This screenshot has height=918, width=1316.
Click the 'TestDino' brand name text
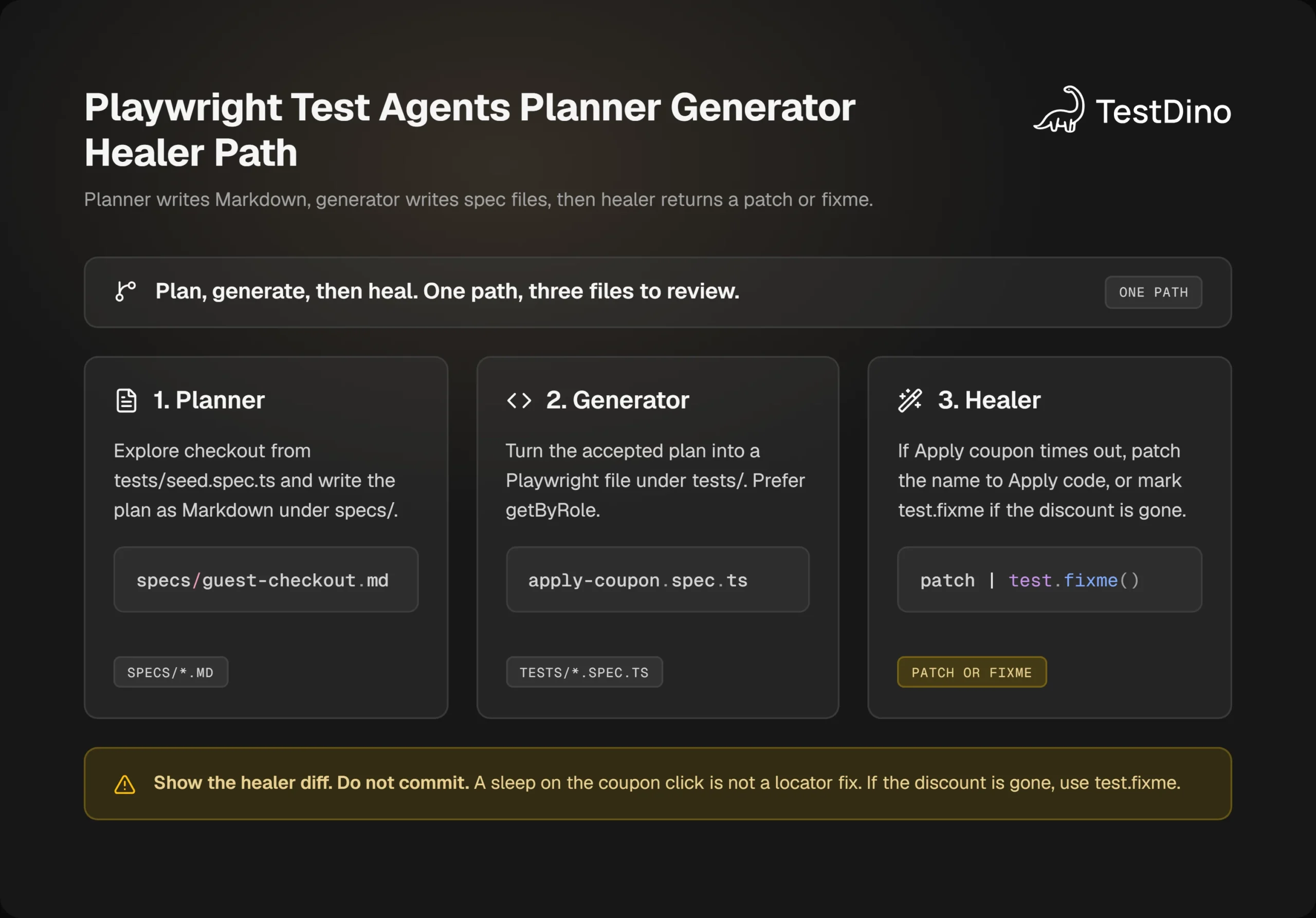(x=1163, y=111)
